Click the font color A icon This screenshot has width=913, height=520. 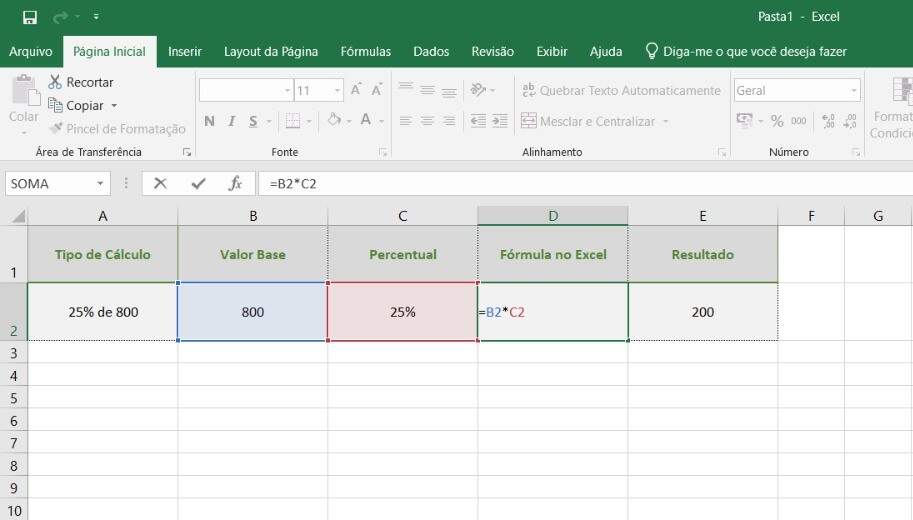click(x=366, y=120)
